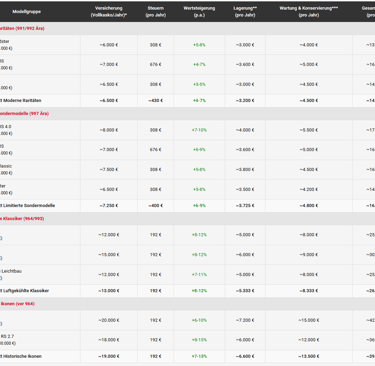Open the Sondermodelle (997 Ära) section heading
375x366 pixels.
point(24,114)
